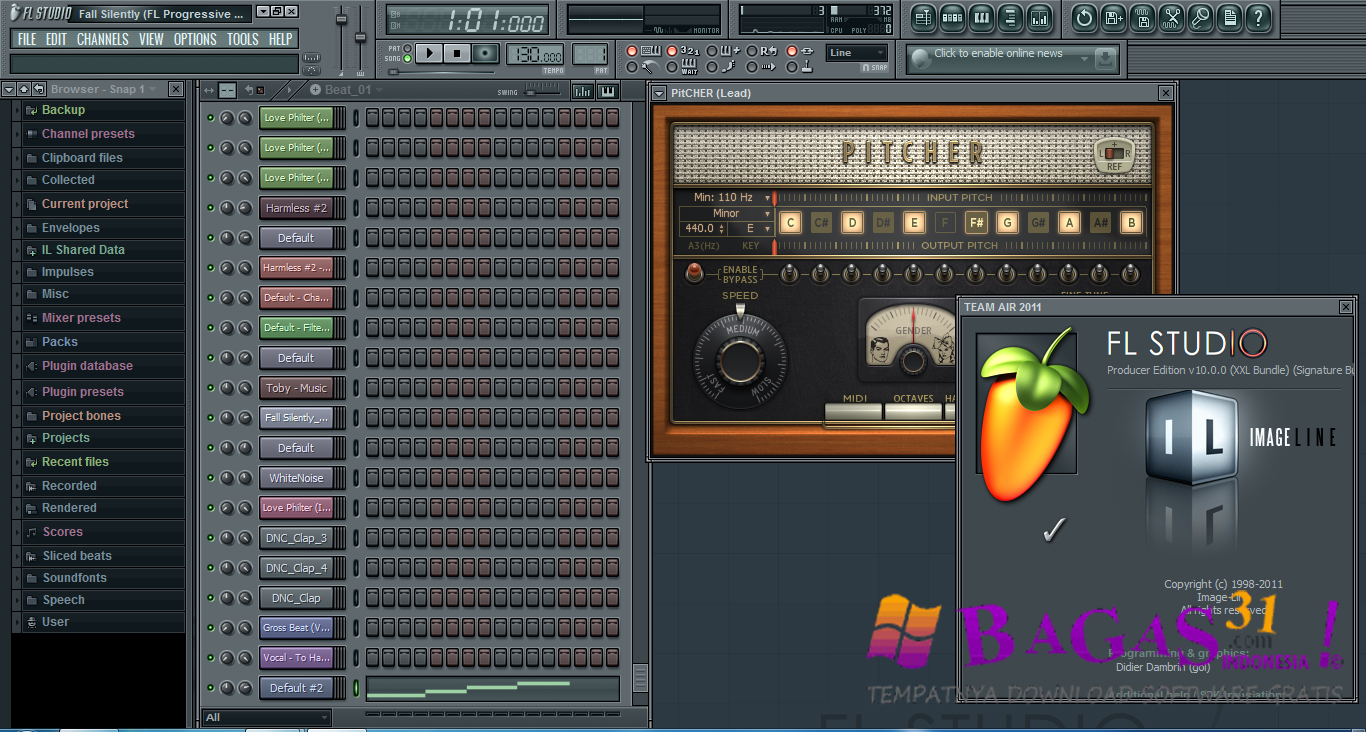Open the All channel filter dropdown
Viewport: 1366px width, 732px height.
pos(266,717)
